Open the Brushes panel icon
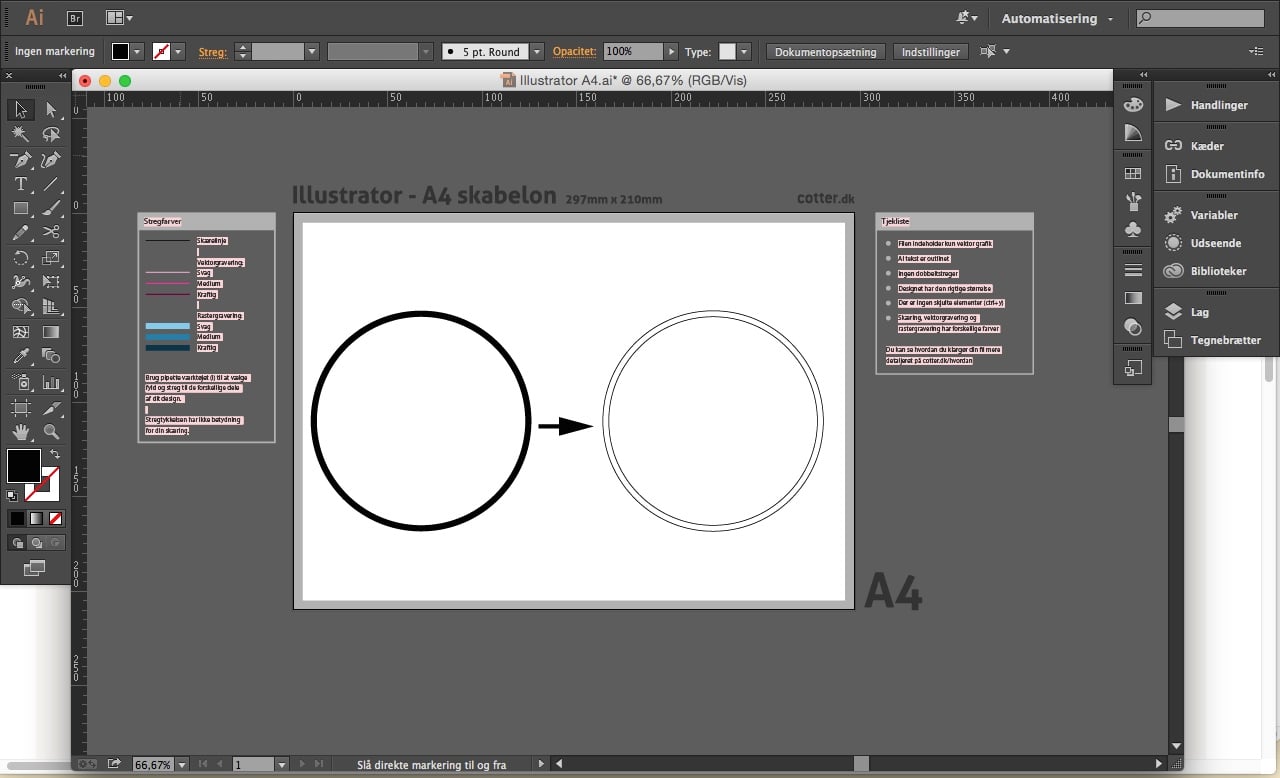The height and width of the screenshot is (778, 1280). (1133, 202)
